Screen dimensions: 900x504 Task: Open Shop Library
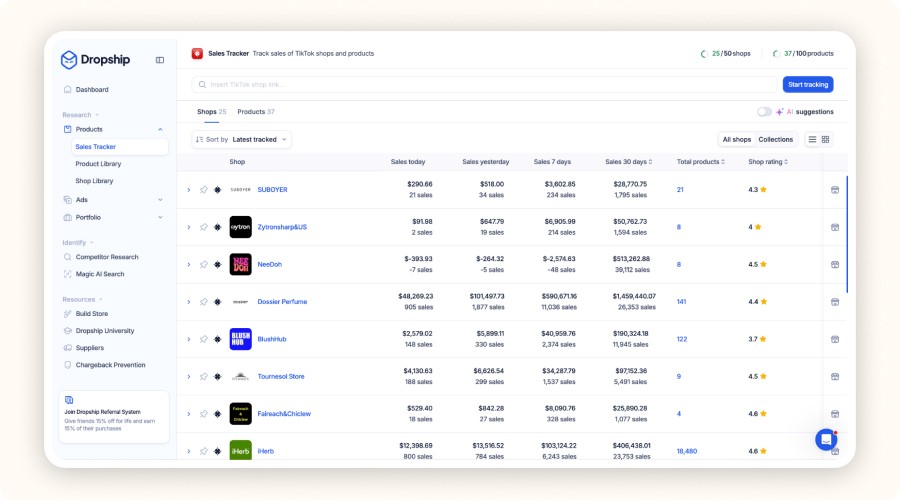tap(94, 181)
